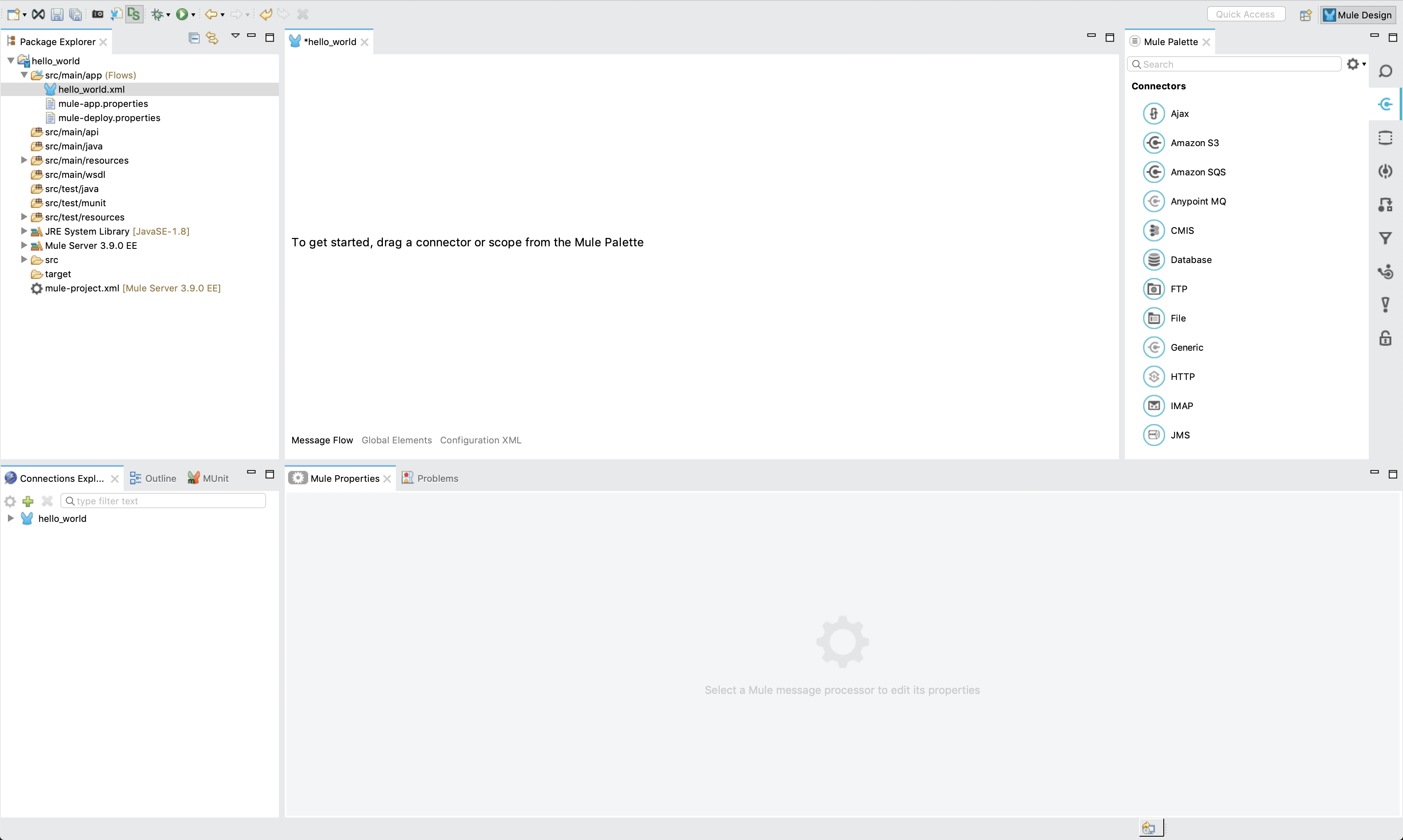Click the Quick Access search field
Viewport: 1403px width, 840px height.
(x=1246, y=14)
